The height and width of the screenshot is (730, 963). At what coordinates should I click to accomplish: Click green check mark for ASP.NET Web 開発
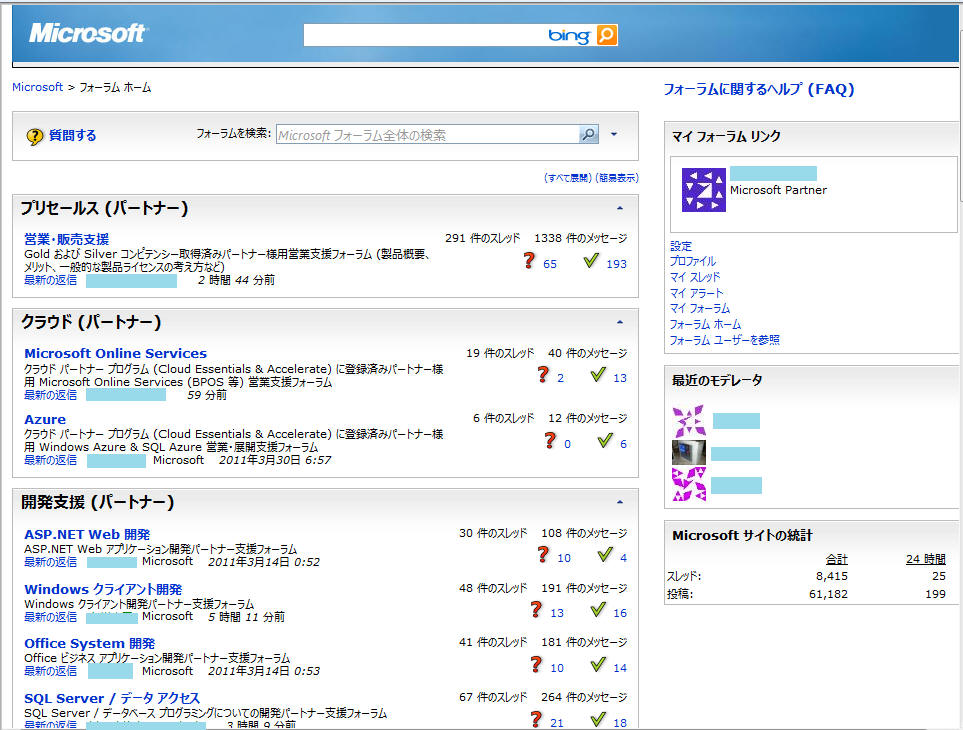605,555
